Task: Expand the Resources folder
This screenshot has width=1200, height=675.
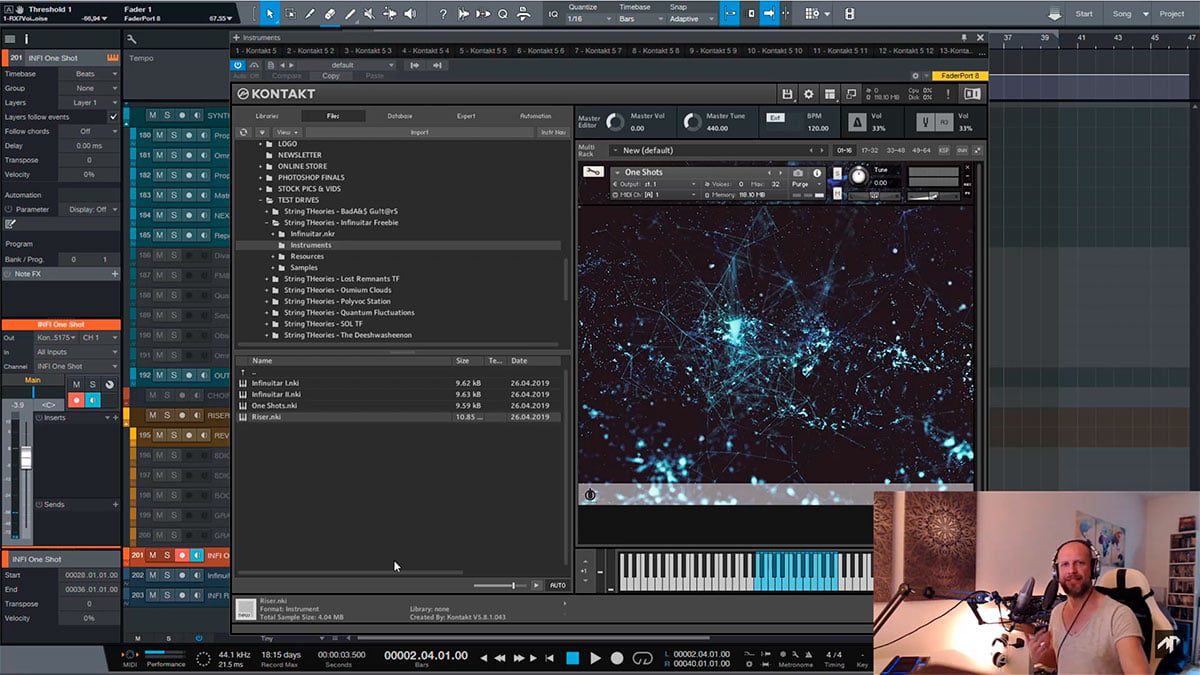Action: click(x=273, y=256)
